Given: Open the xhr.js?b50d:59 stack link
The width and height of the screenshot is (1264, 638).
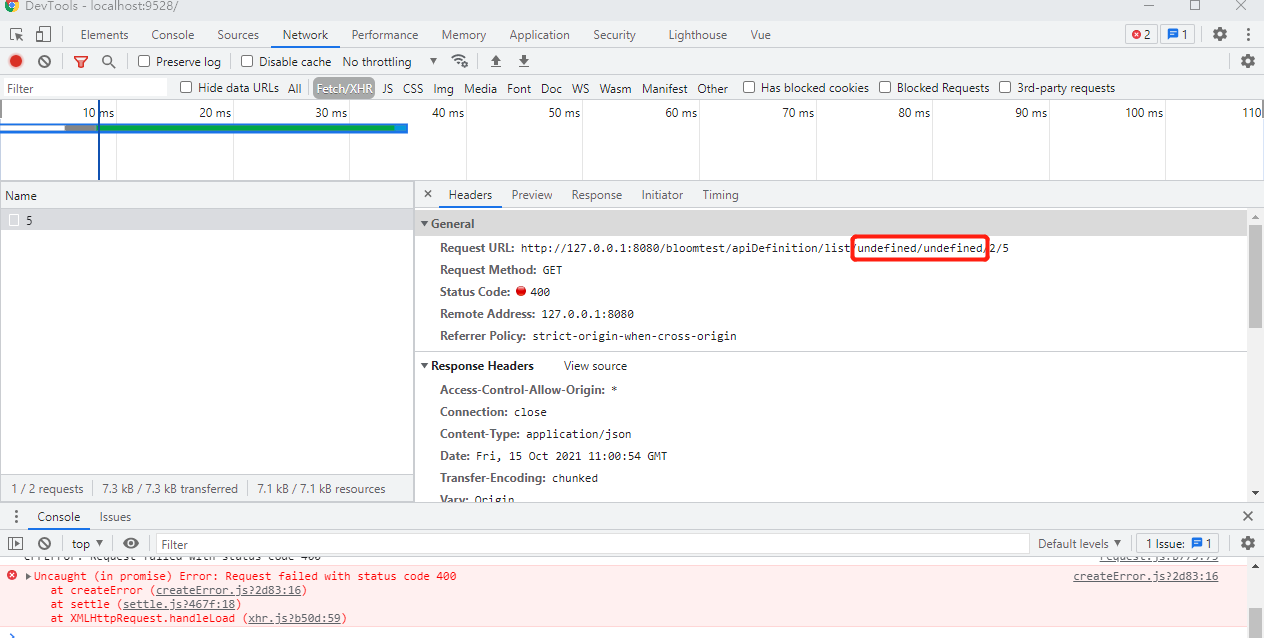Looking at the screenshot, I should coord(295,618).
